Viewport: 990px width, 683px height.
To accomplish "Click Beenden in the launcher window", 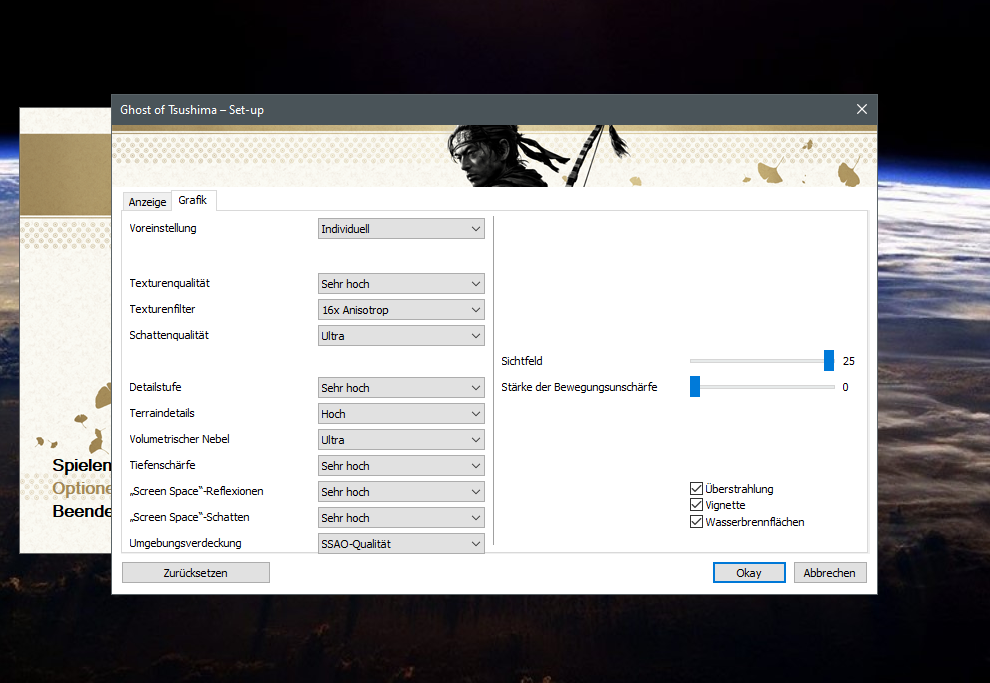I will coord(82,511).
